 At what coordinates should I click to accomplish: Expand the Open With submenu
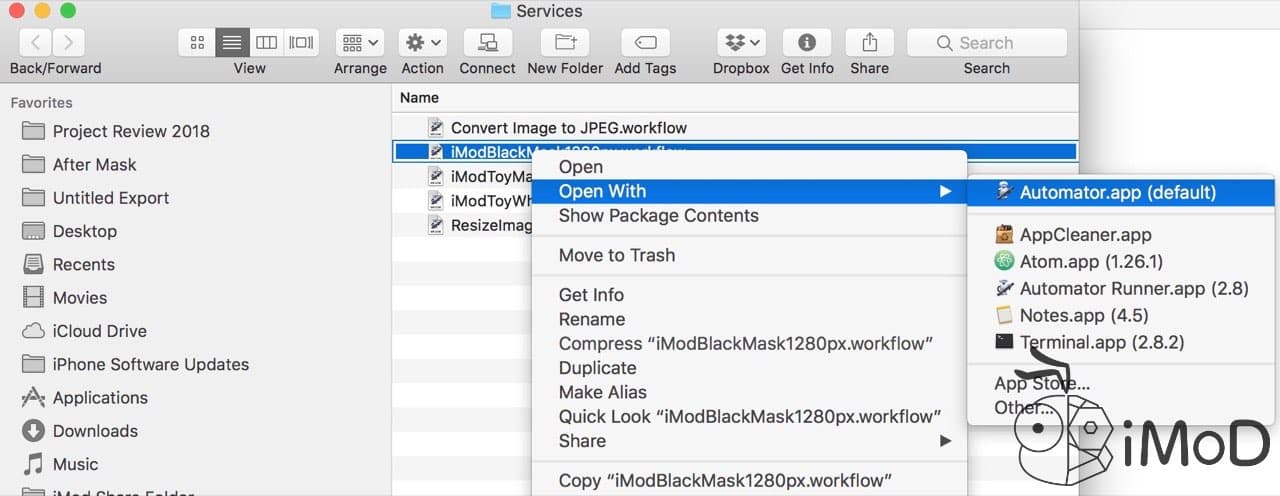pyautogui.click(x=748, y=191)
